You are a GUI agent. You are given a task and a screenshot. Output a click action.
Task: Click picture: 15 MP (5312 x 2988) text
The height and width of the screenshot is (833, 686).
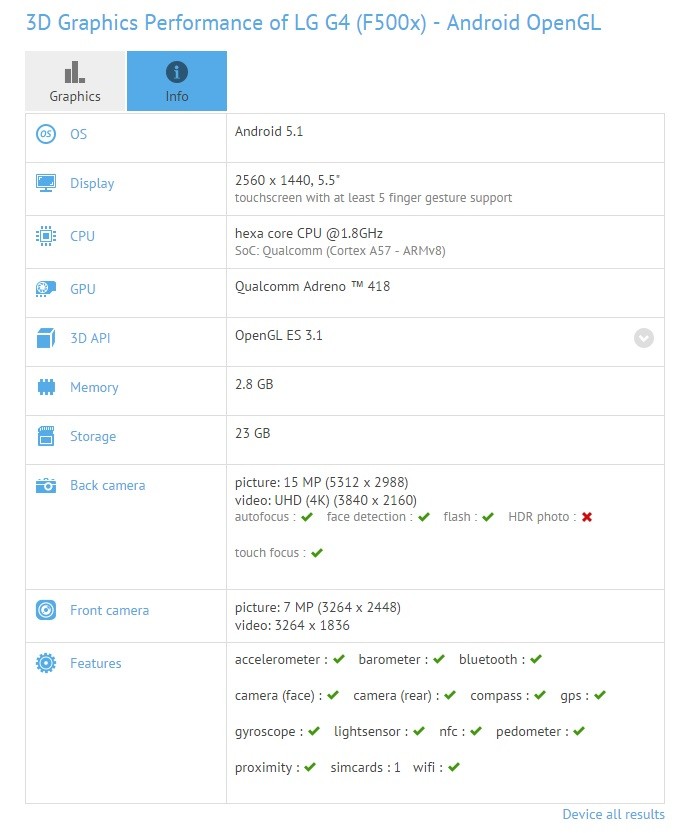click(321, 482)
